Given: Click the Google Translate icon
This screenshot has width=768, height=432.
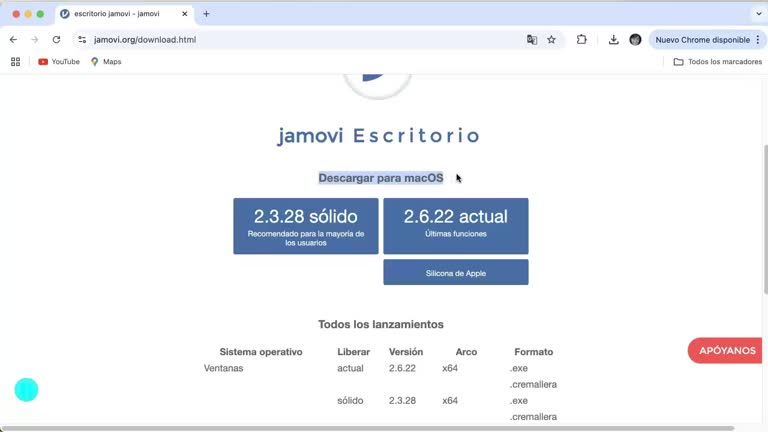Looking at the screenshot, I should click(x=531, y=40).
